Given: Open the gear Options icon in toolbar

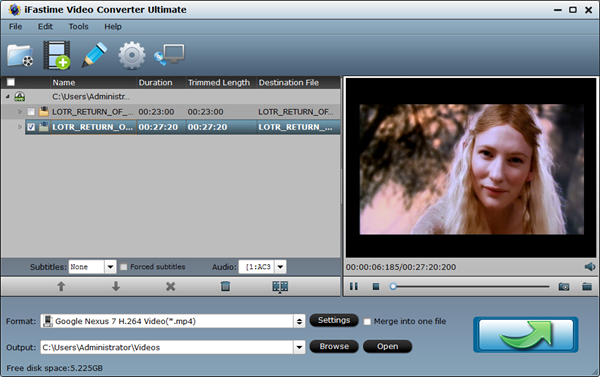Looking at the screenshot, I should (x=132, y=55).
